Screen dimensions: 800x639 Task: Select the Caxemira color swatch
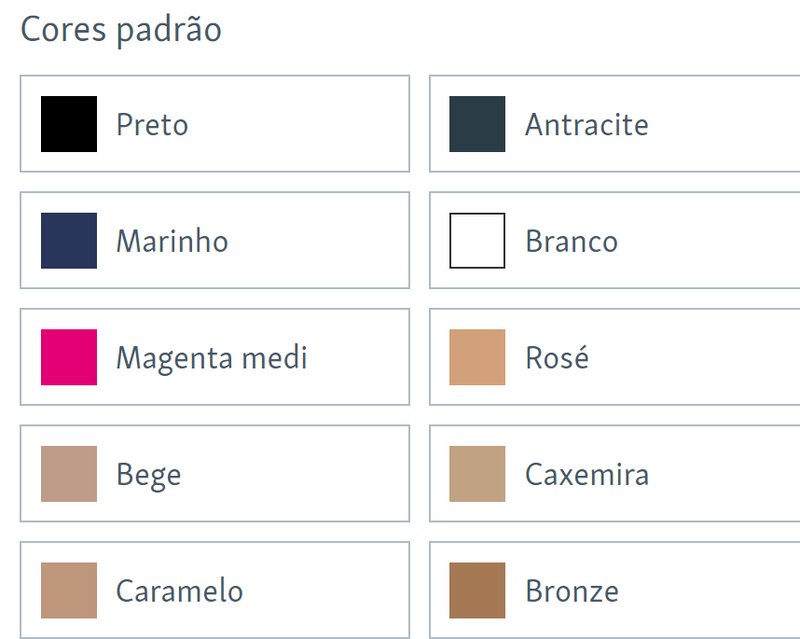pos(477,473)
